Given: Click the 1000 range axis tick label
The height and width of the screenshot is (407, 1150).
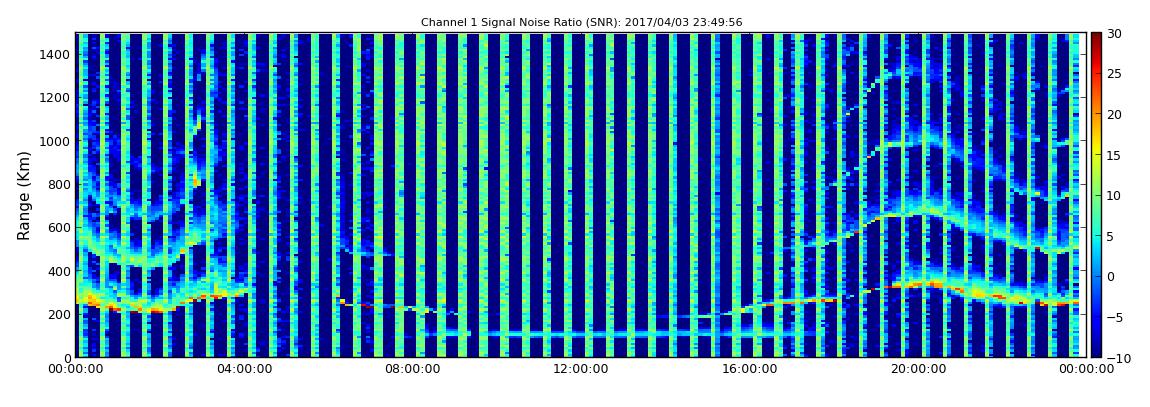Looking at the screenshot, I should [x=56, y=141].
